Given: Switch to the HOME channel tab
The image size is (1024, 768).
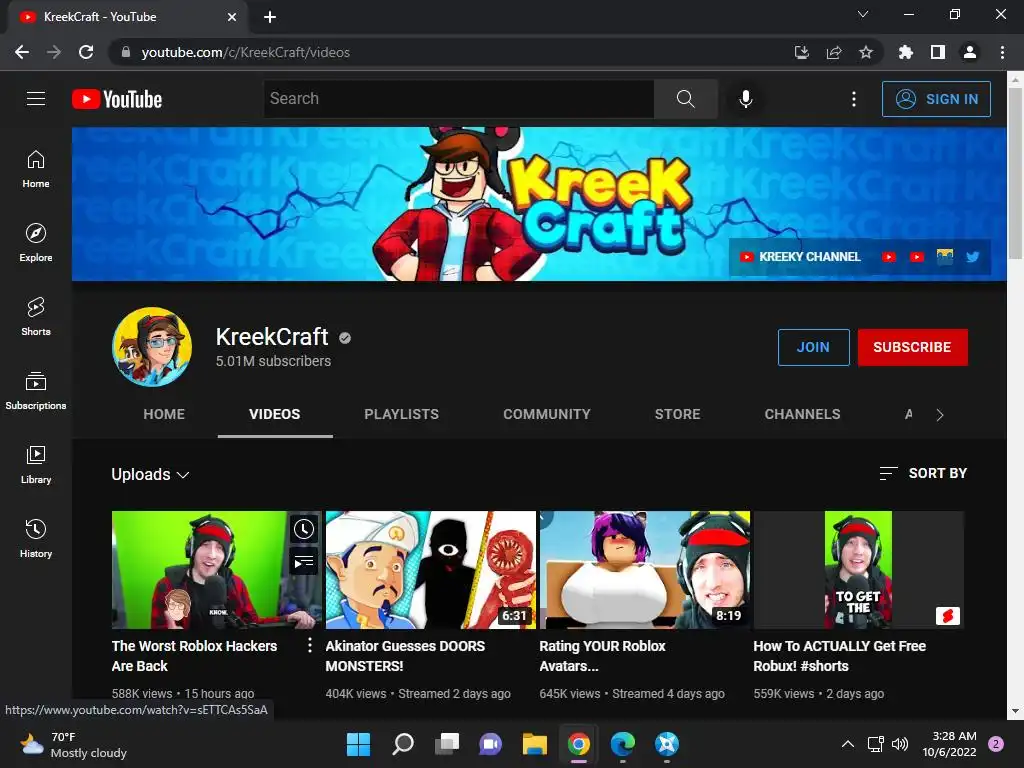Looking at the screenshot, I should click(164, 414).
